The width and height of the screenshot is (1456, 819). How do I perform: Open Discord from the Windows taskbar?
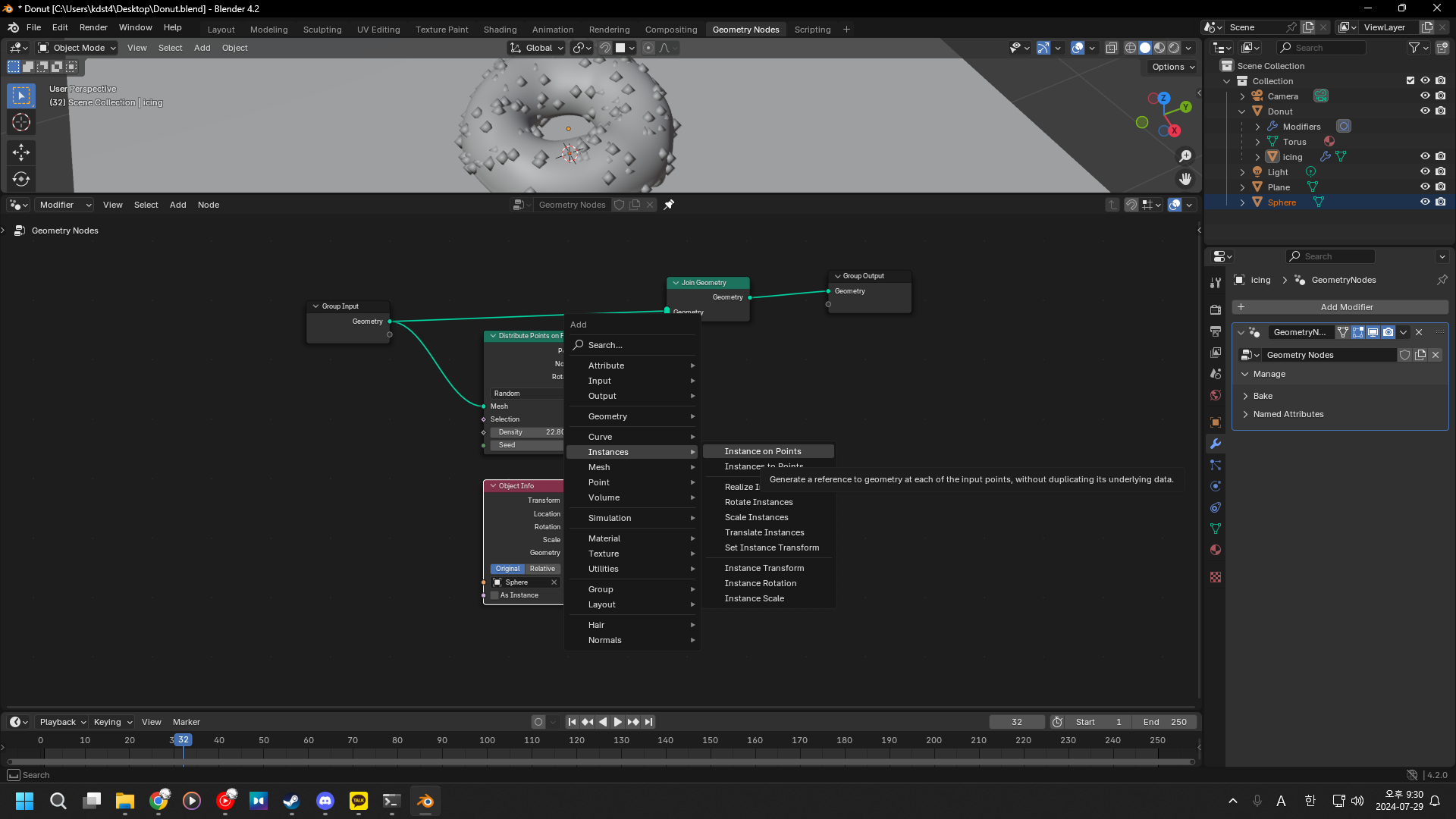(x=325, y=801)
